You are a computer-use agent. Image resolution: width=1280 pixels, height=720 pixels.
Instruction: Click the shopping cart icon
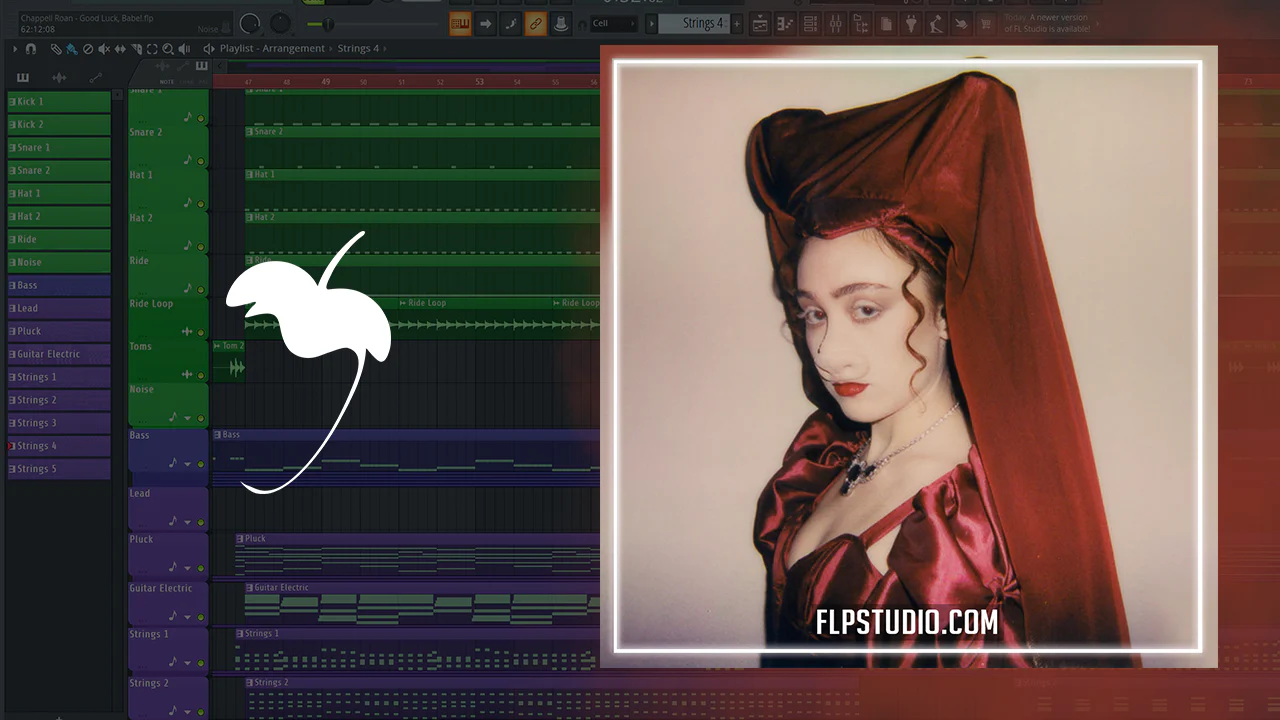pos(986,23)
